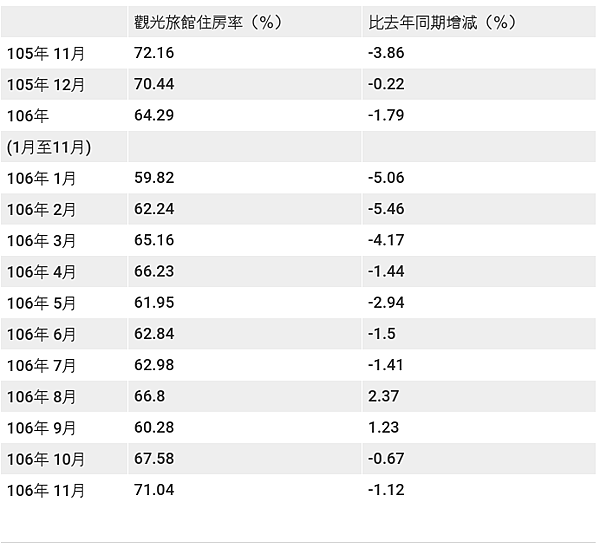Select the -5.46 change value

386,209
